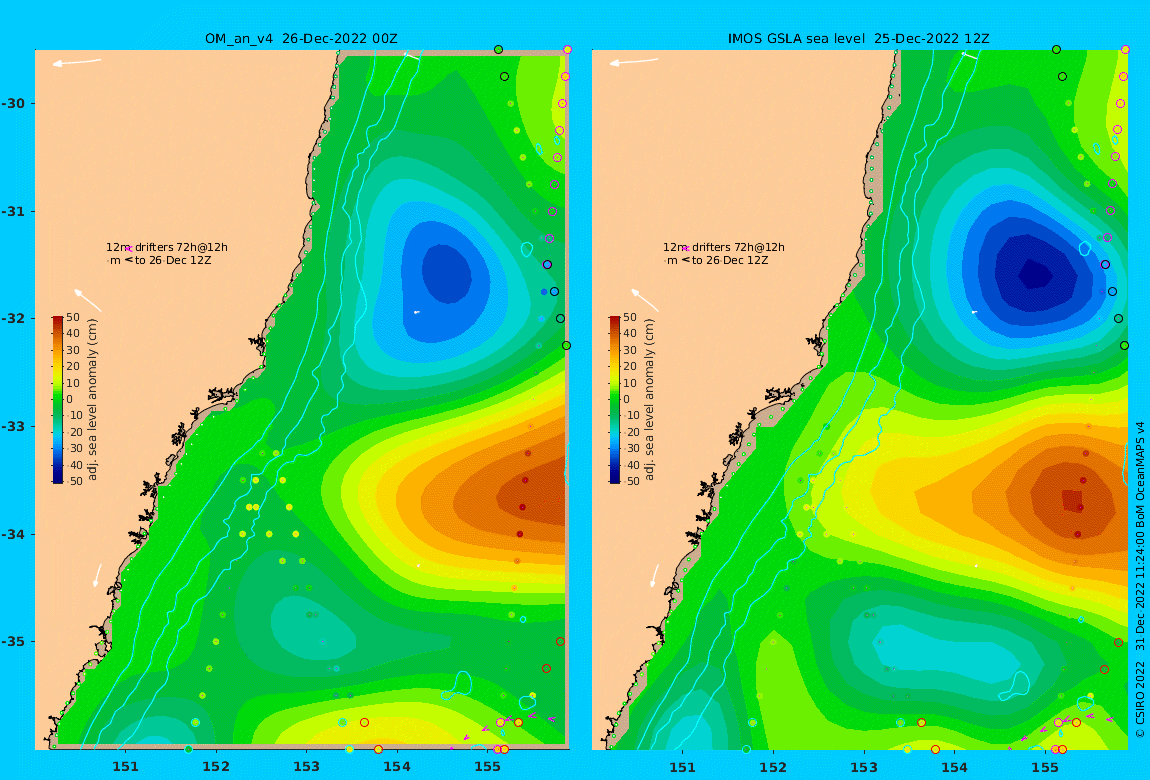Click '12m drifters 72h@12h' on the left map
The width and height of the screenshot is (1150, 780).
[x=167, y=247]
